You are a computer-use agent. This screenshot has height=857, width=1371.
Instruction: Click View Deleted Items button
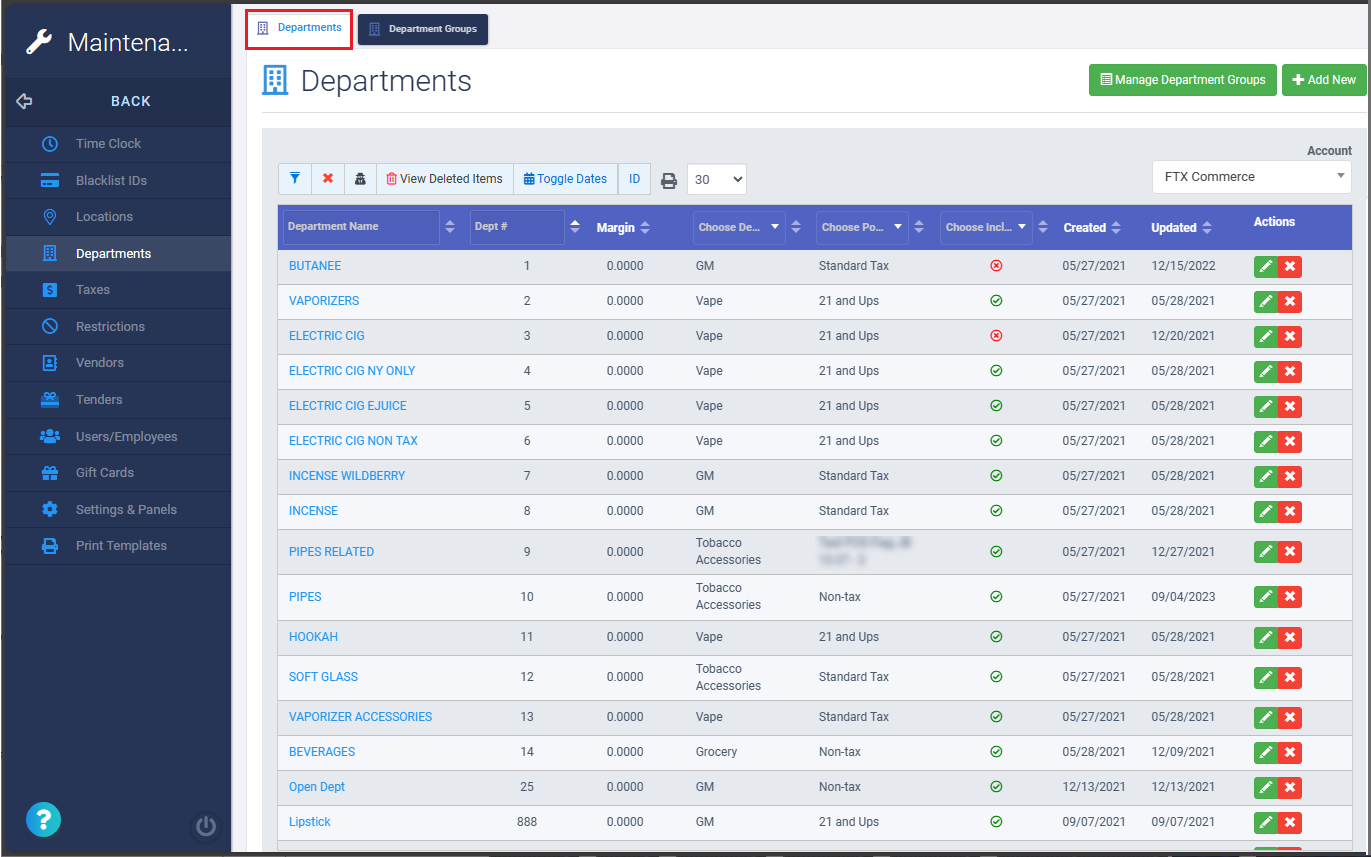[x=445, y=179]
